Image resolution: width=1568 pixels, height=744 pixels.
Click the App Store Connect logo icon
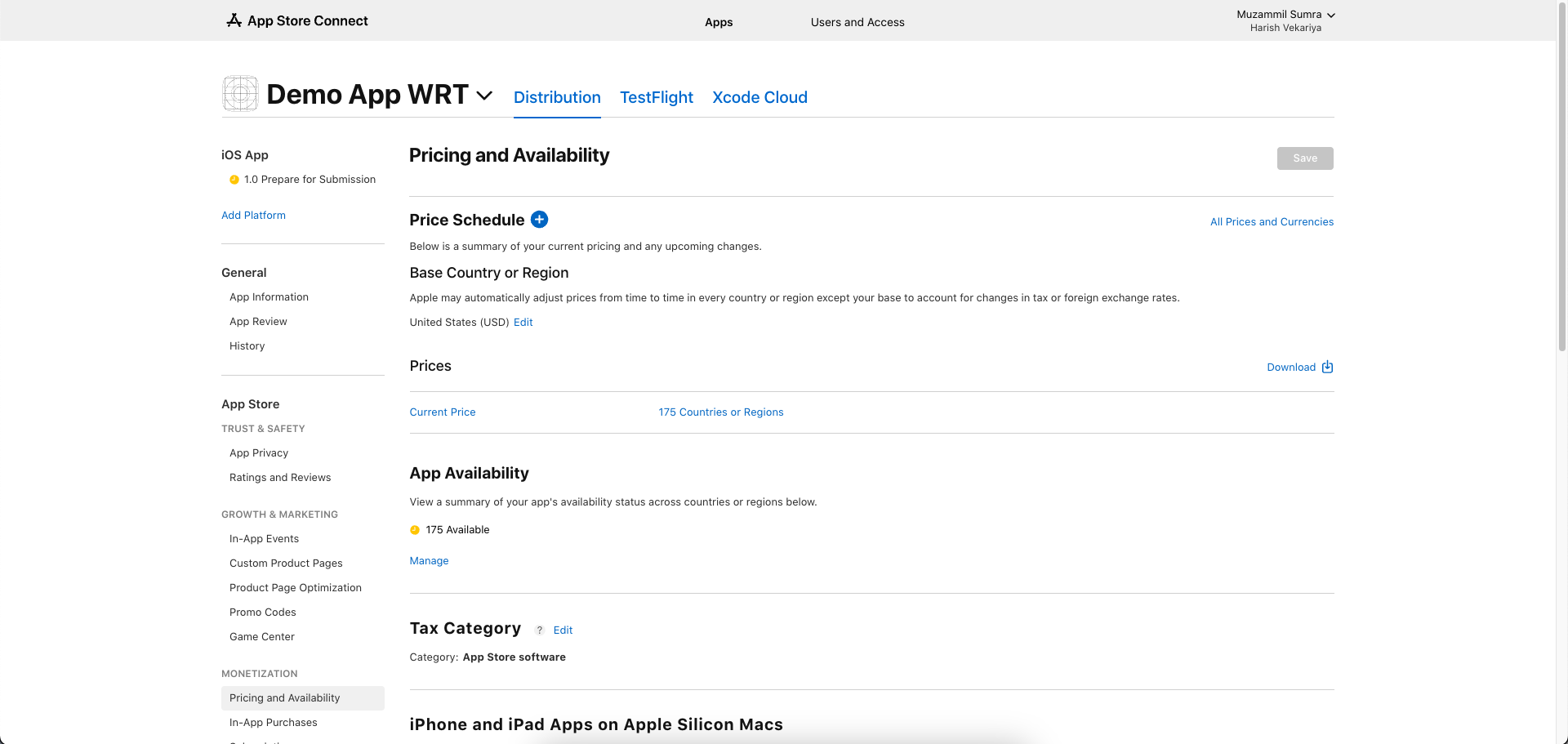[x=234, y=20]
